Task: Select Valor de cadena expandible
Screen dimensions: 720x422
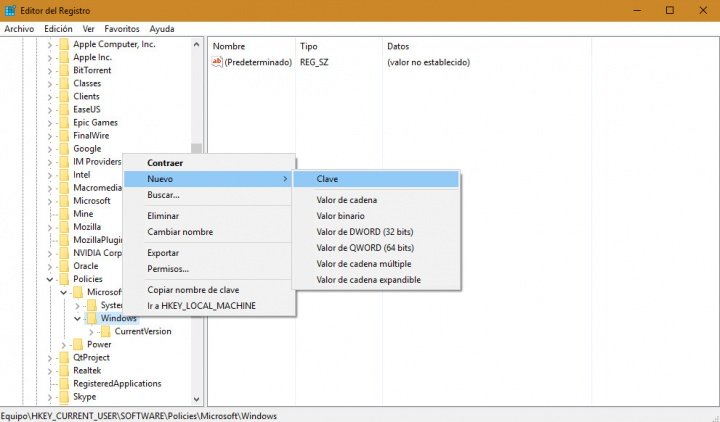Action: coord(376,280)
